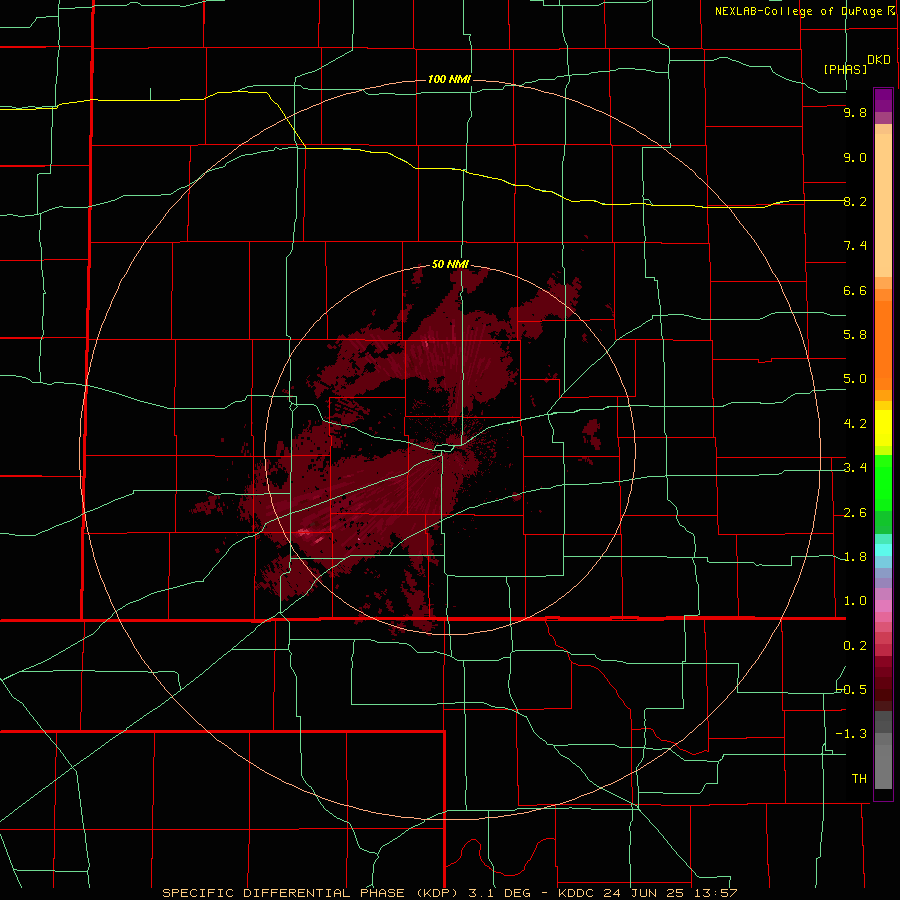This screenshot has width=900, height=900.
Task: Click the NEXLAB-College of DuPage label
Action: [x=798, y=11]
